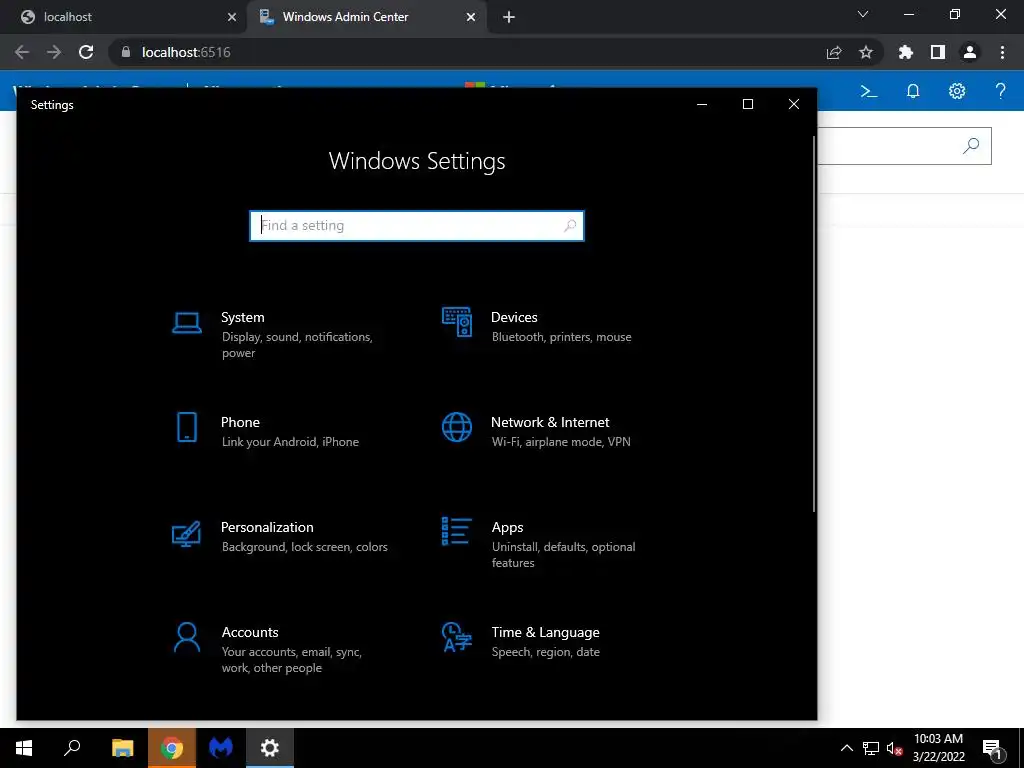Close the Windows Admin Center tab
Screen dimensions: 1024x768
point(471,17)
